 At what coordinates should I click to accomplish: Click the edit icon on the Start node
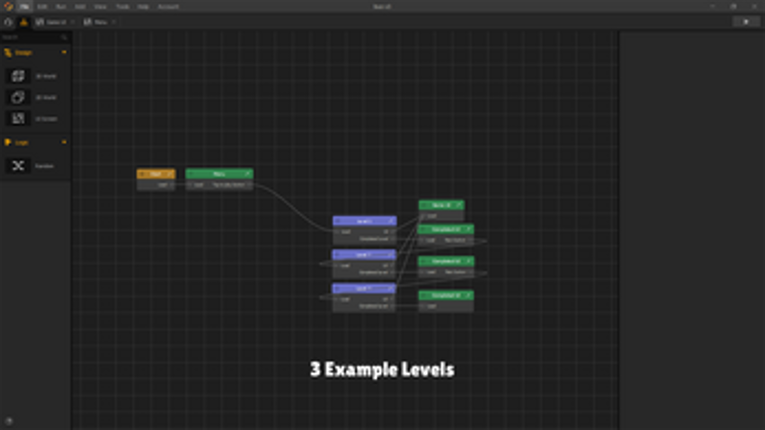pyautogui.click(x=170, y=174)
